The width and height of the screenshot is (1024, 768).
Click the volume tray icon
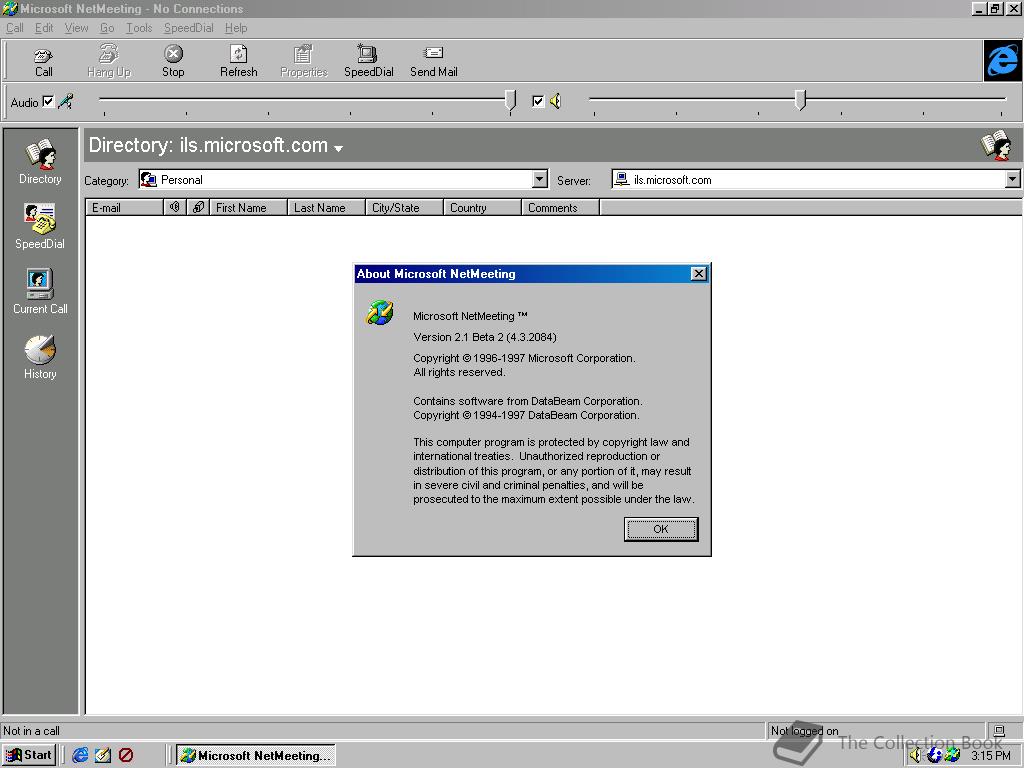[x=916, y=755]
